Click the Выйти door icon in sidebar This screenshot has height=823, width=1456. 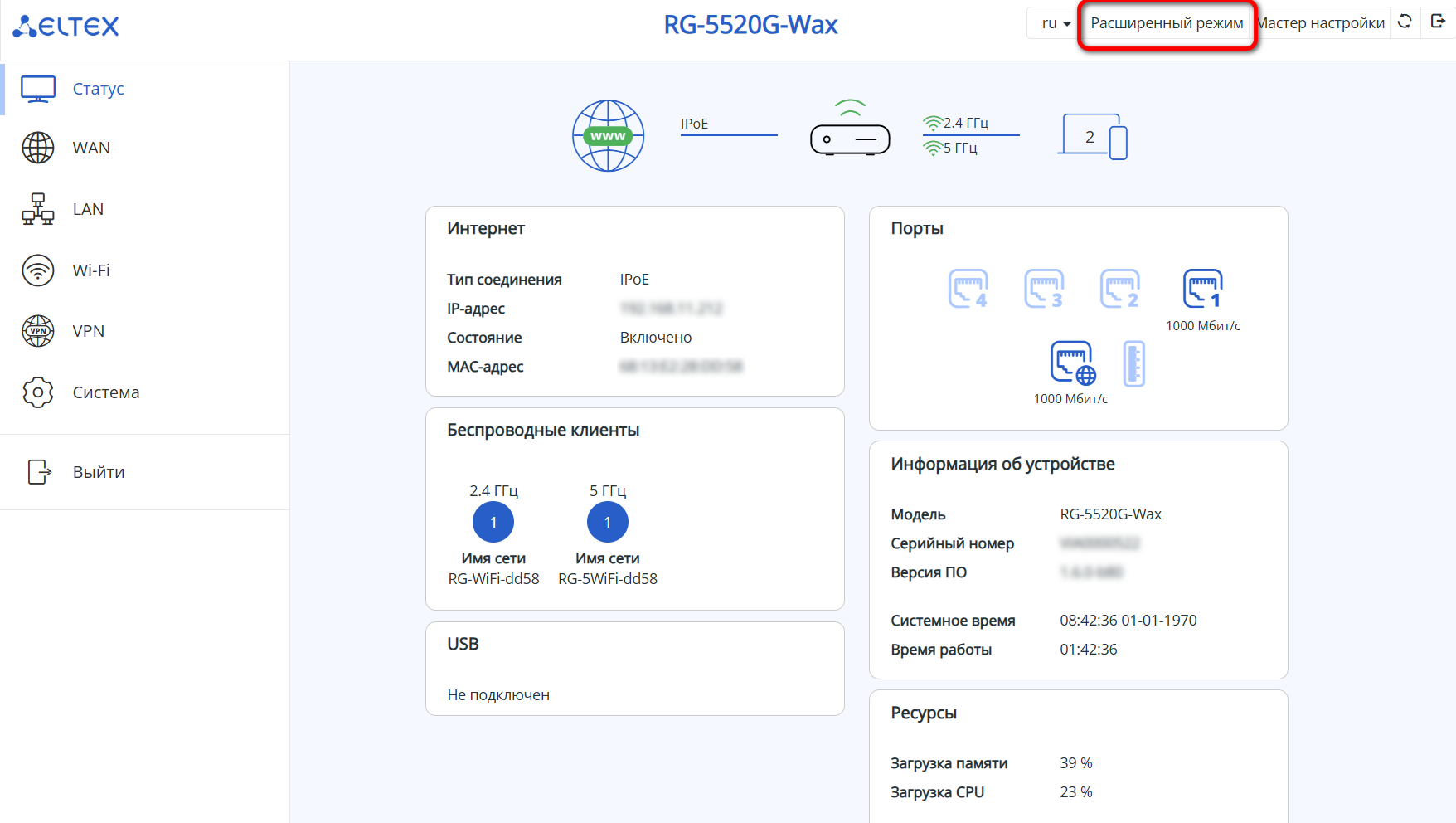[39, 472]
